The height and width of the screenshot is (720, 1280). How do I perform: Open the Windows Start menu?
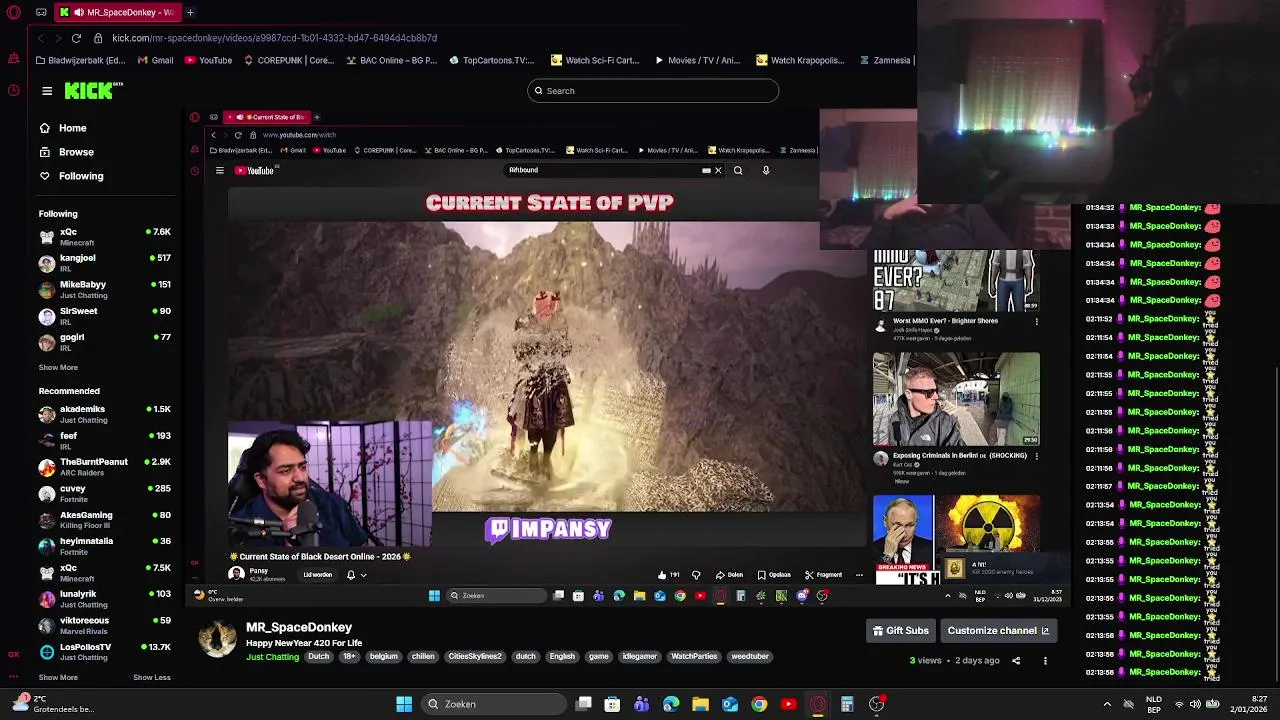404,704
